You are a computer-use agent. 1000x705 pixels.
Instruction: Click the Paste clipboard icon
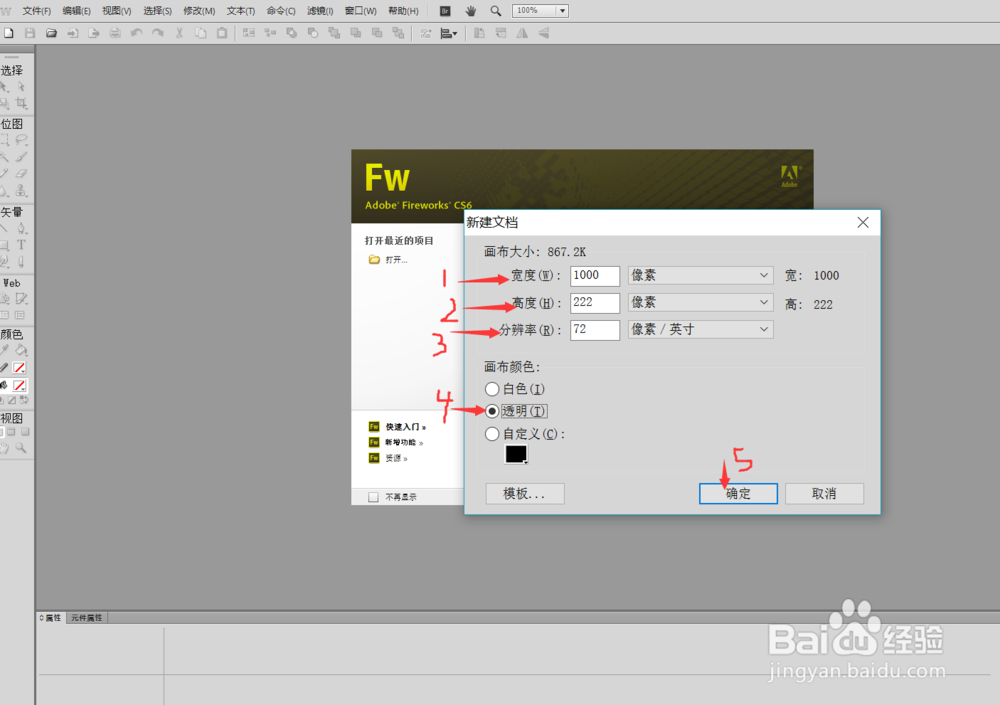(222, 33)
